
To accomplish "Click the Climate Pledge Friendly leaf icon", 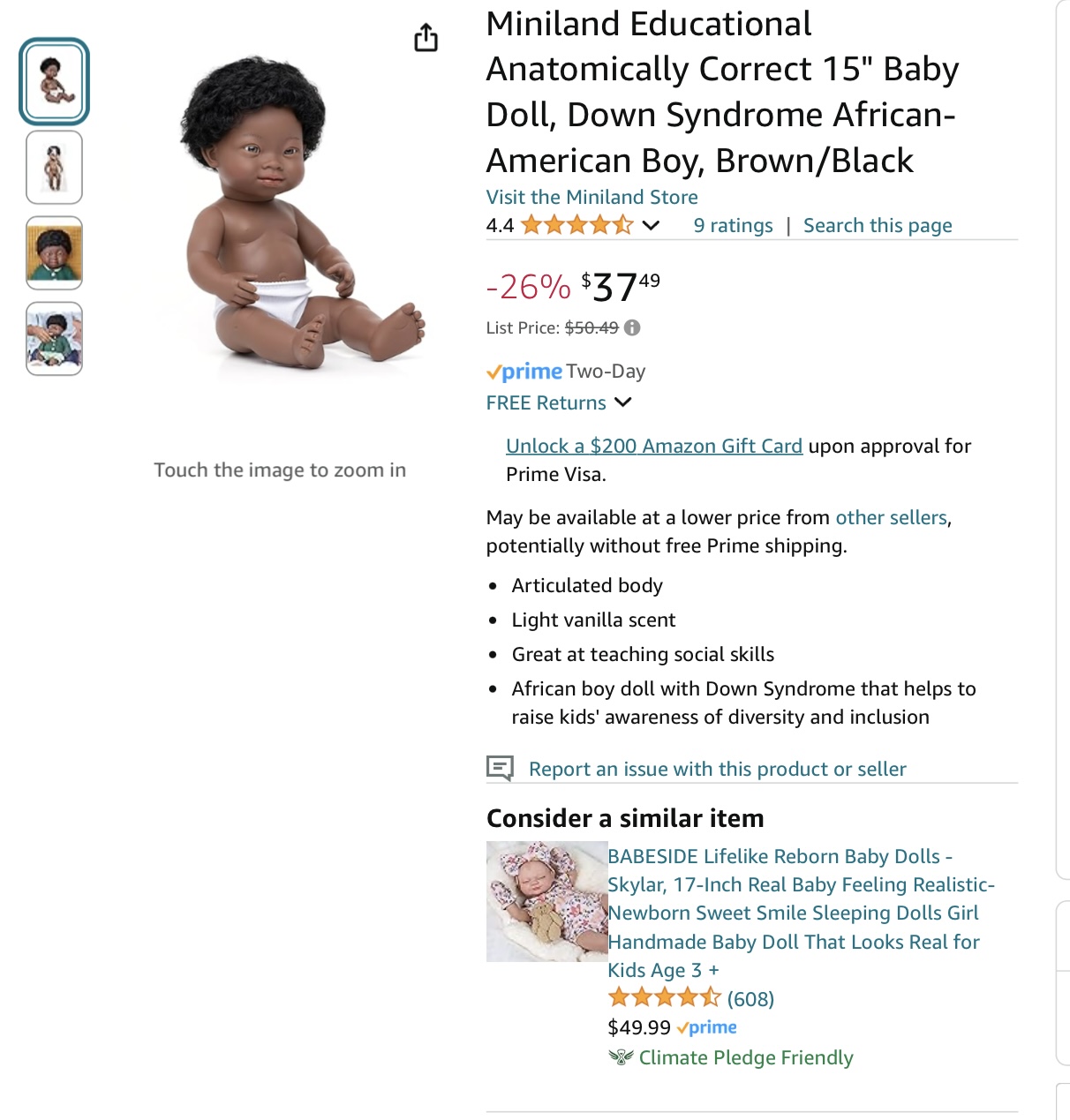I will pos(622,1056).
